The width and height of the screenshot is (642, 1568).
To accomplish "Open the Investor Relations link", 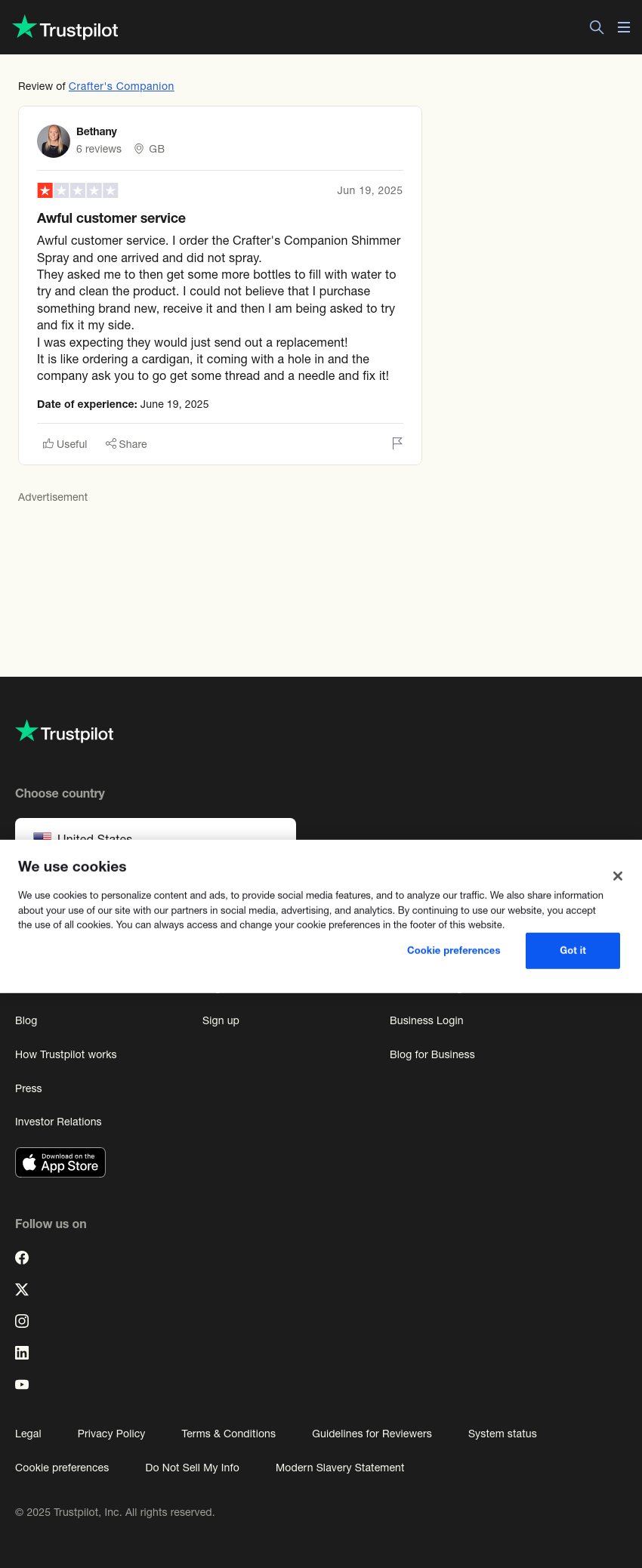I will point(58,1122).
